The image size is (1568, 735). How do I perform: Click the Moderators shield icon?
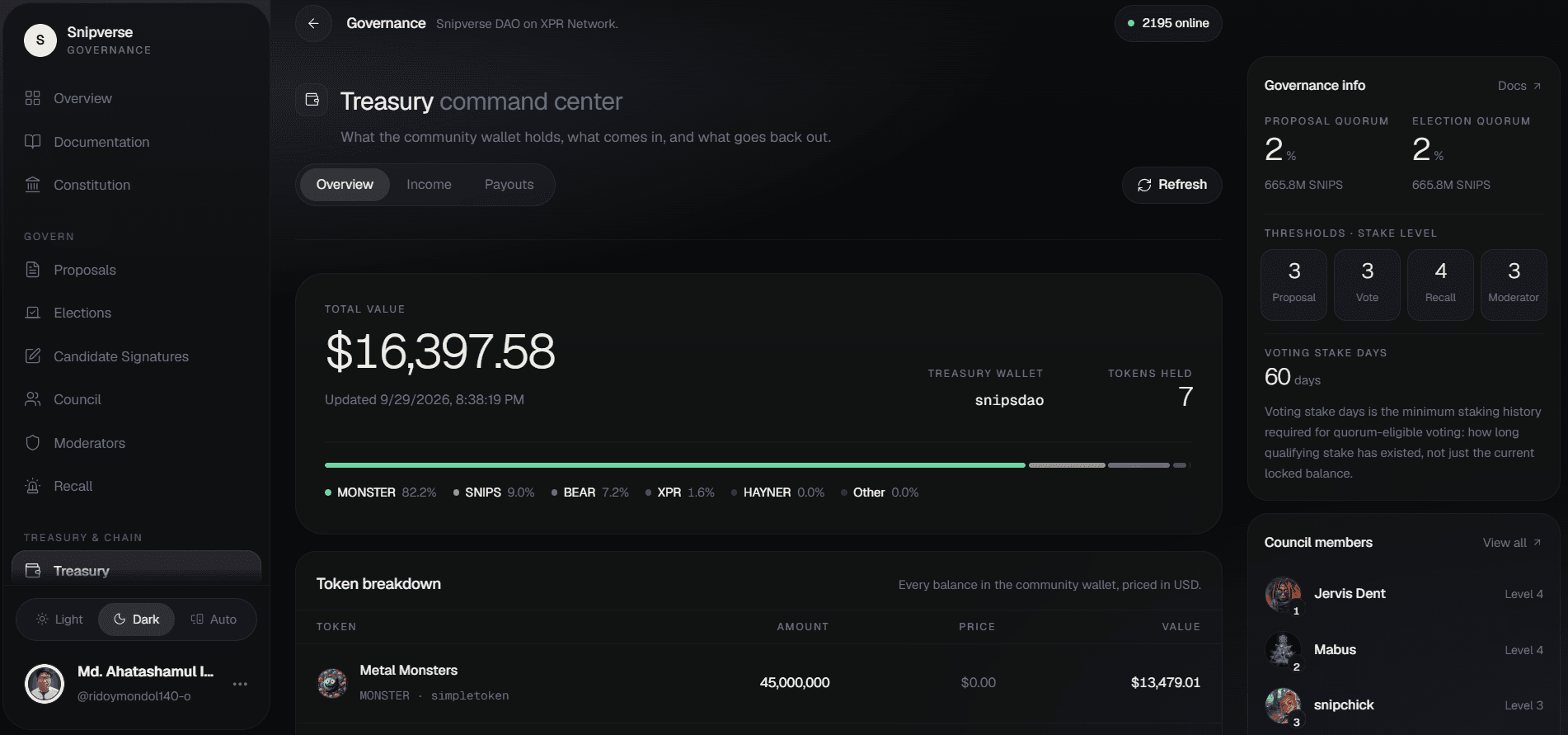(x=33, y=443)
